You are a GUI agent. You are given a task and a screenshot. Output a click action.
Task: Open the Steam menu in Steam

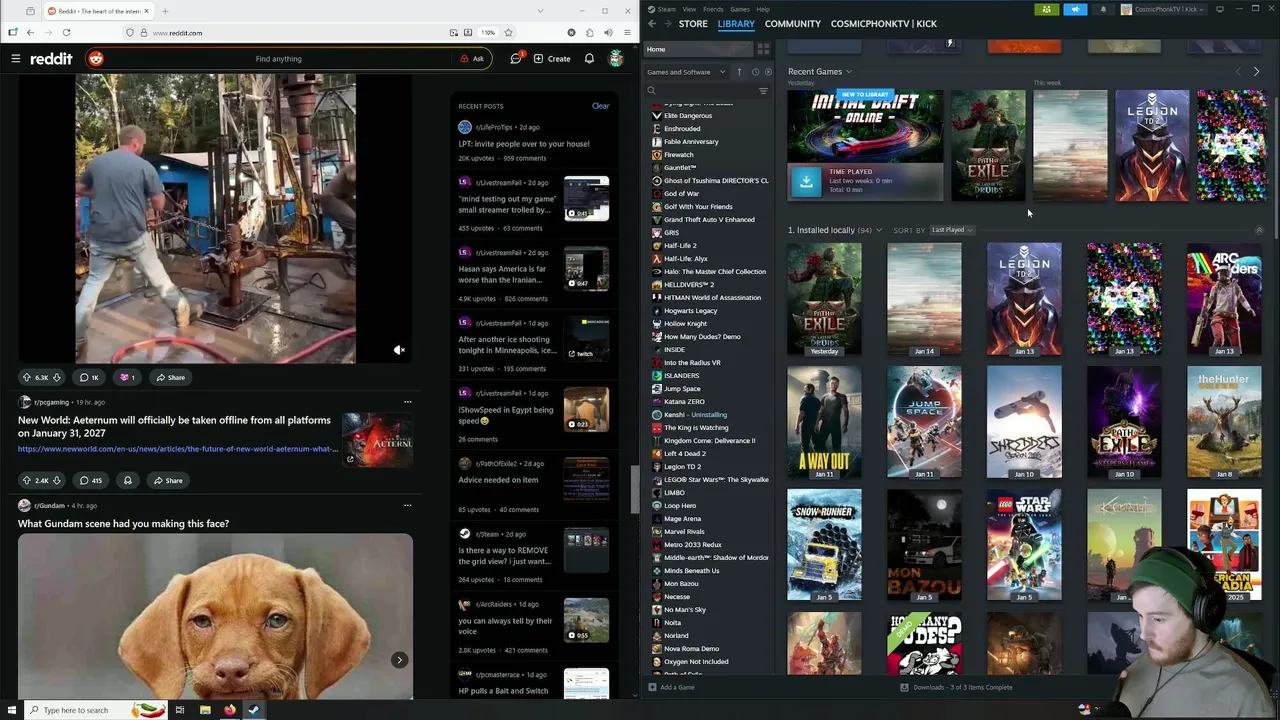pos(665,9)
